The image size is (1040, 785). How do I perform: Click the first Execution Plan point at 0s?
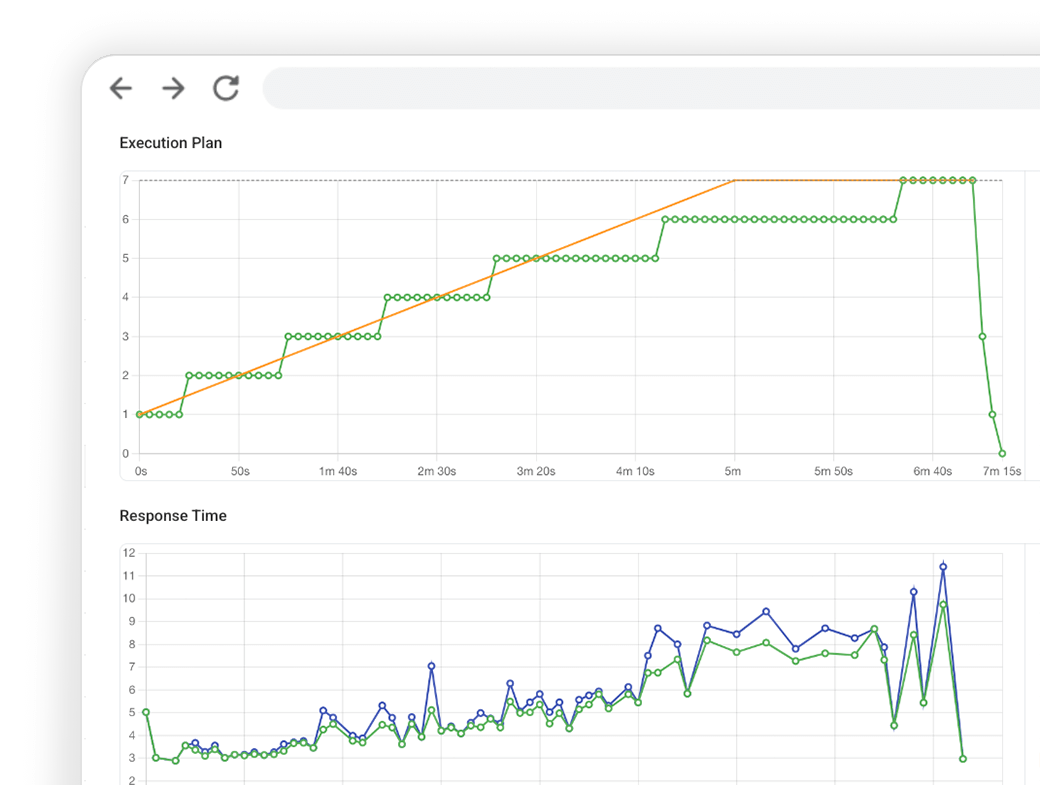140,414
